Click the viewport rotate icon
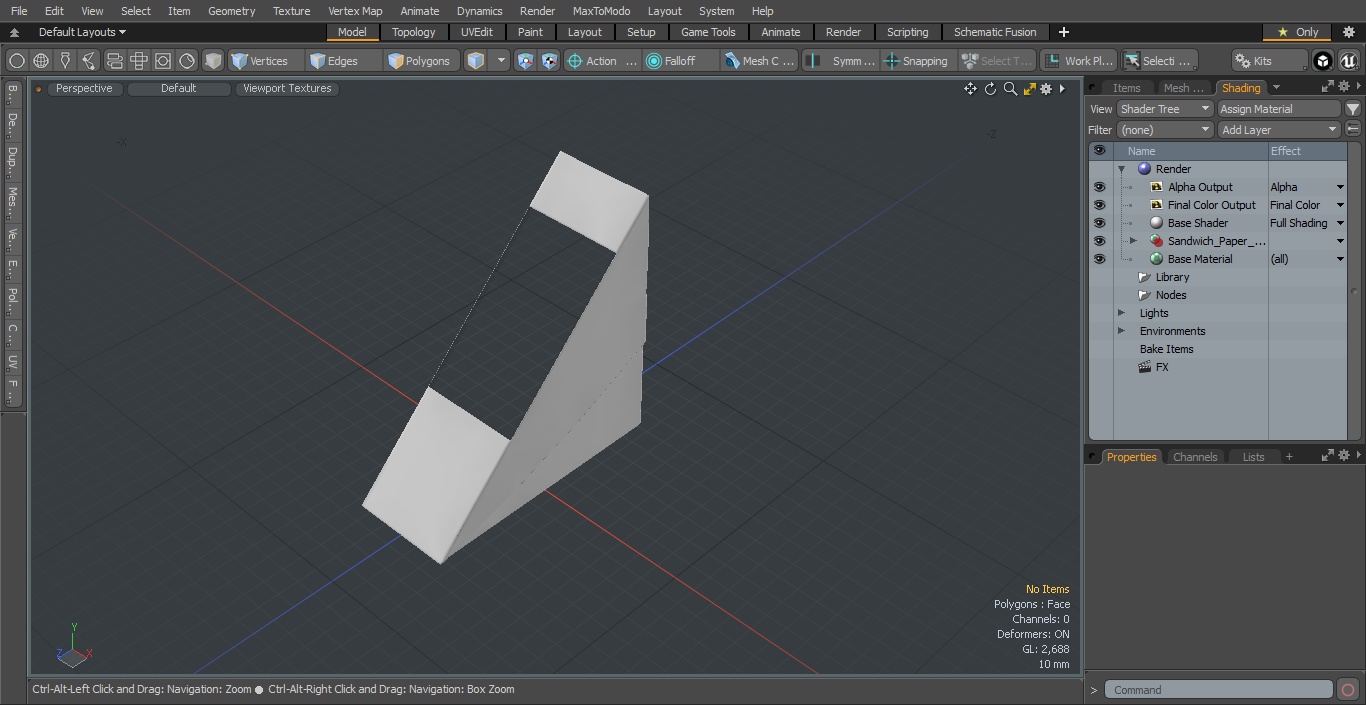The height and width of the screenshot is (705, 1366). (990, 89)
